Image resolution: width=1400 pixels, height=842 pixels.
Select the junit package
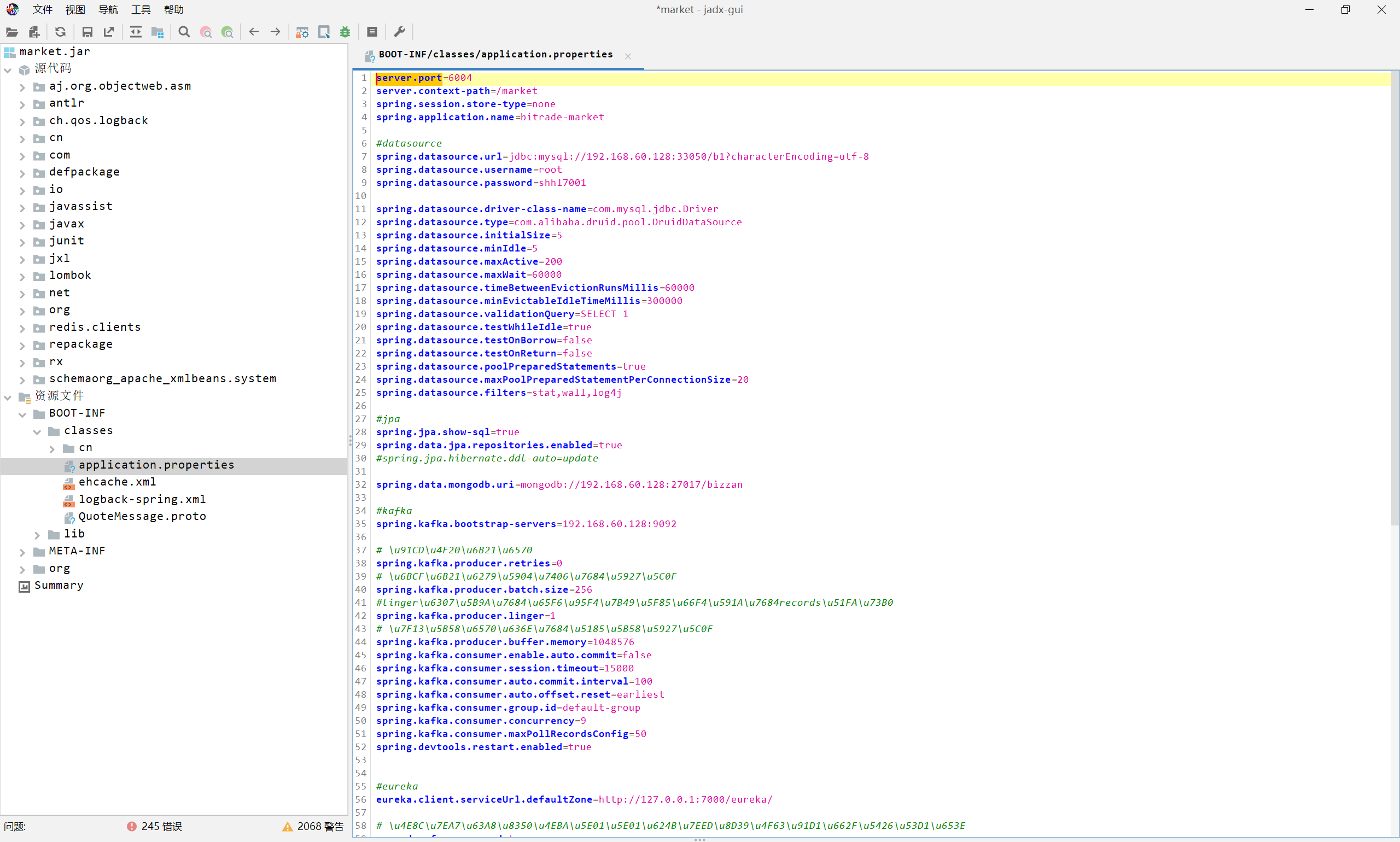tap(66, 241)
